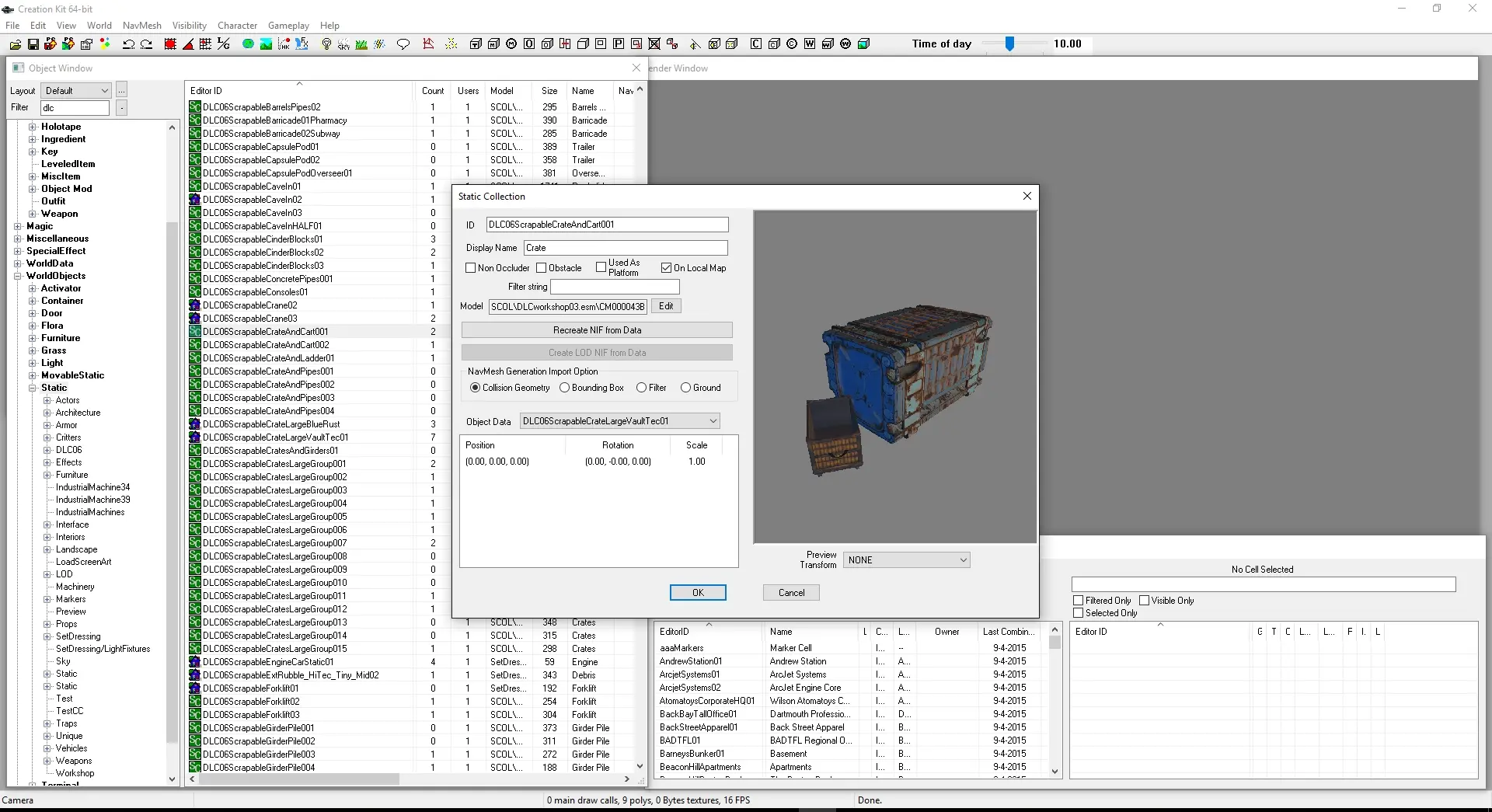Toggle the green grass icon
This screenshot has height=812, width=1492.
point(361,44)
